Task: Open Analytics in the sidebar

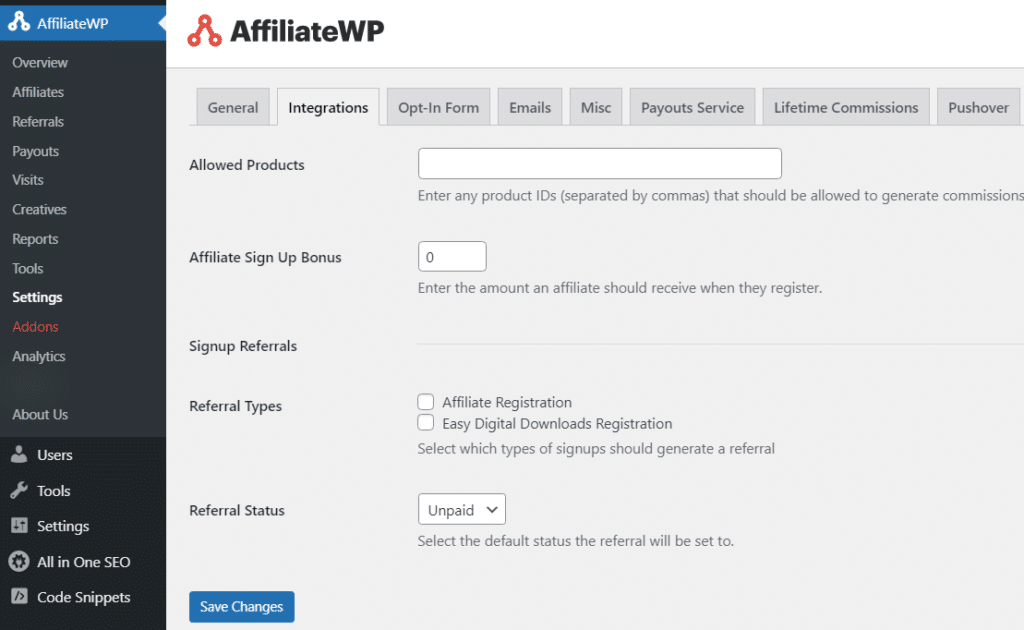Action: tap(39, 356)
